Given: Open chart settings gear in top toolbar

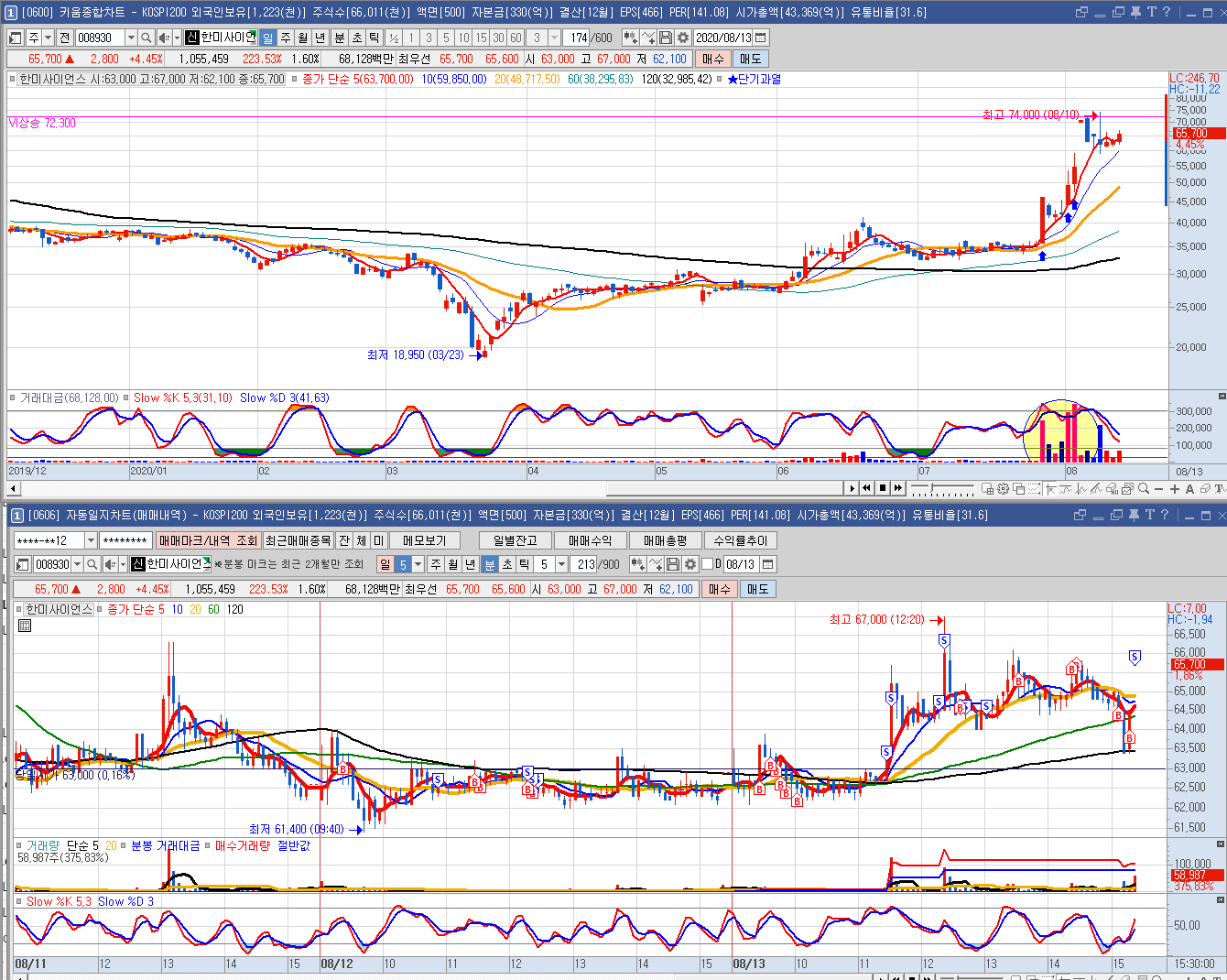Looking at the screenshot, I should 682,38.
